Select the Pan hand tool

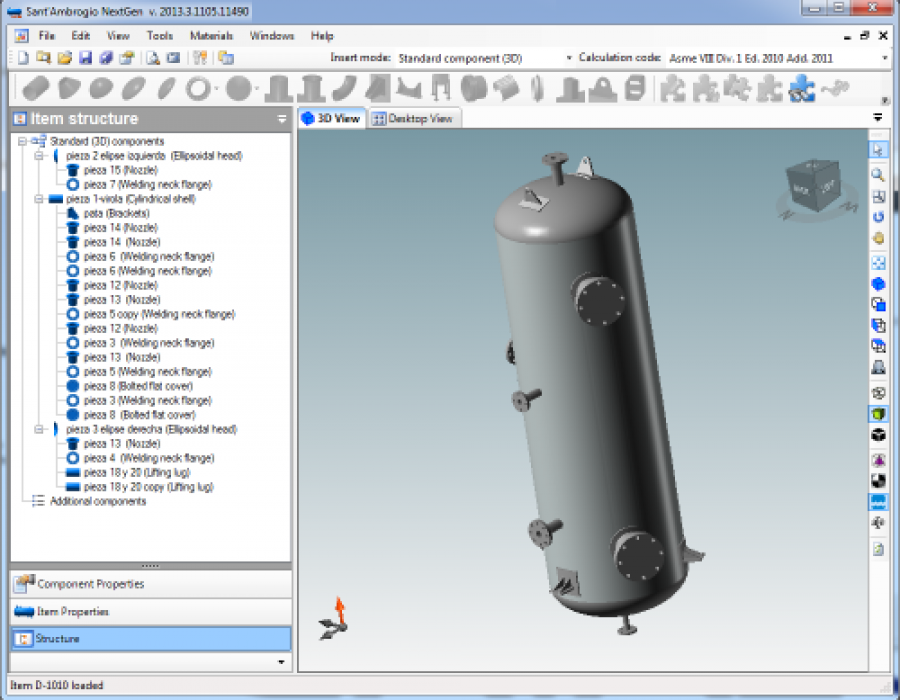click(878, 238)
